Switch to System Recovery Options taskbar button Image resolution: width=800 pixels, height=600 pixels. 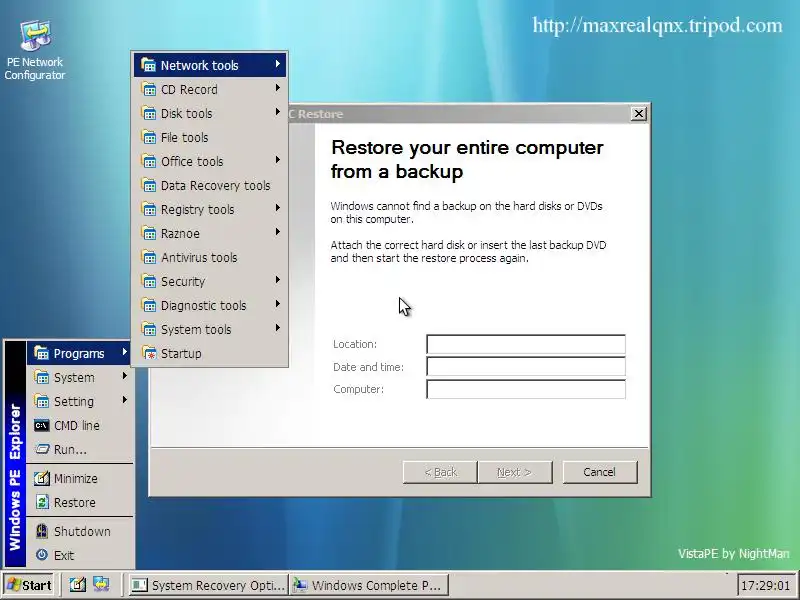pyautogui.click(x=208, y=585)
